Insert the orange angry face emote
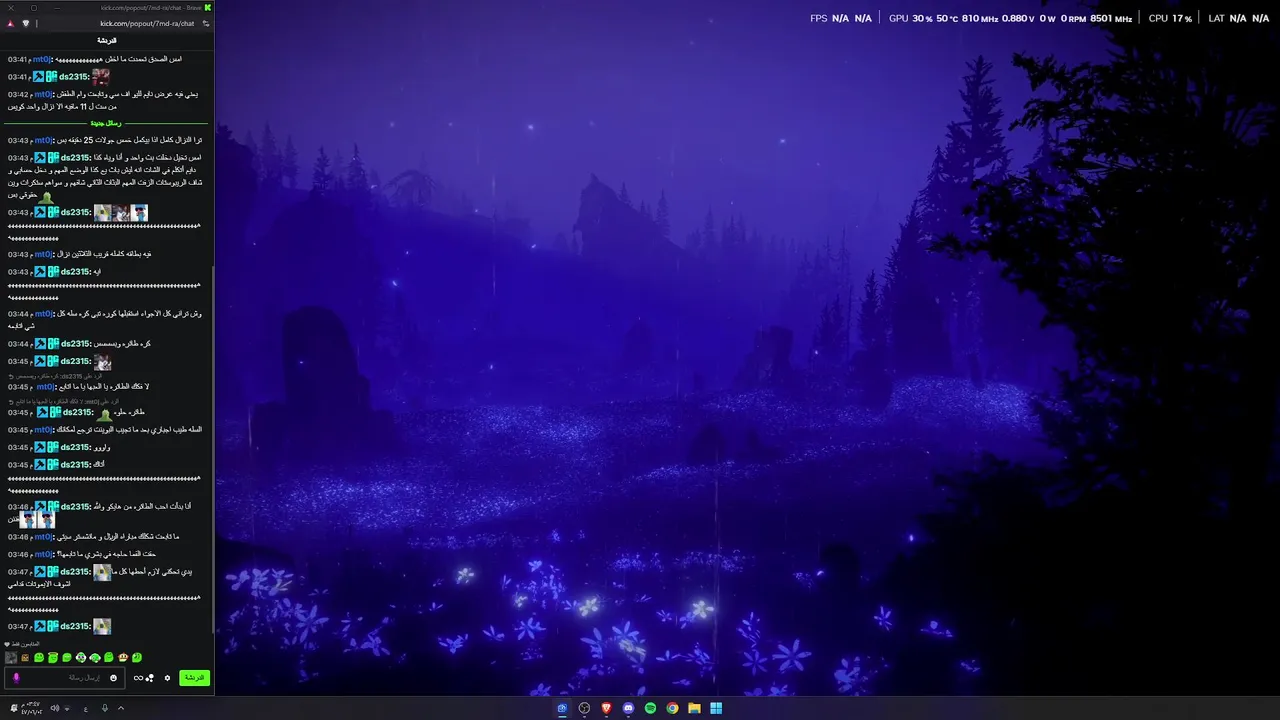 coord(25,658)
